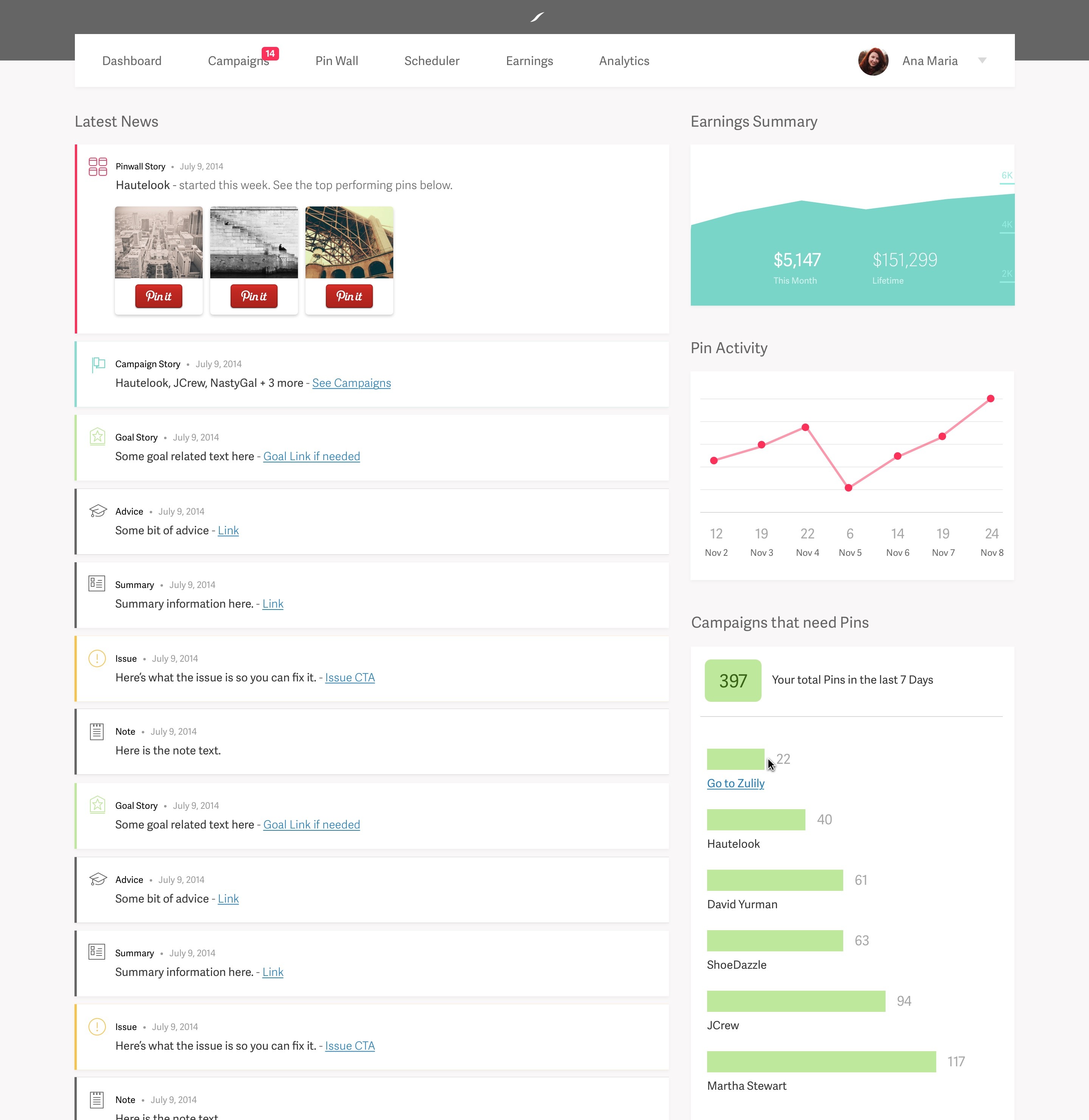The width and height of the screenshot is (1089, 1120).
Task: Click Ana Maria's profile avatar
Action: [x=873, y=61]
